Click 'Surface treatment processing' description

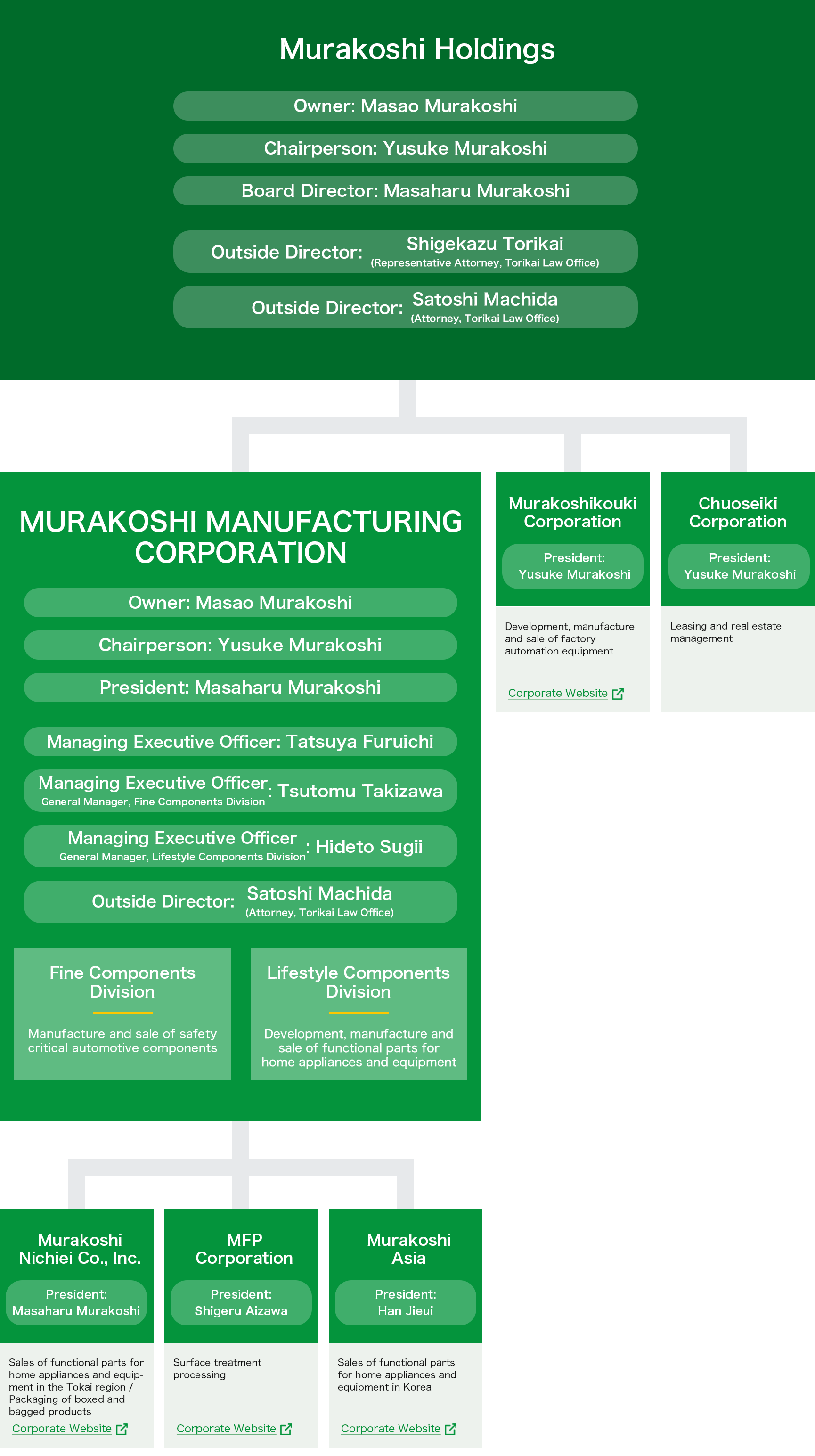click(218, 1368)
